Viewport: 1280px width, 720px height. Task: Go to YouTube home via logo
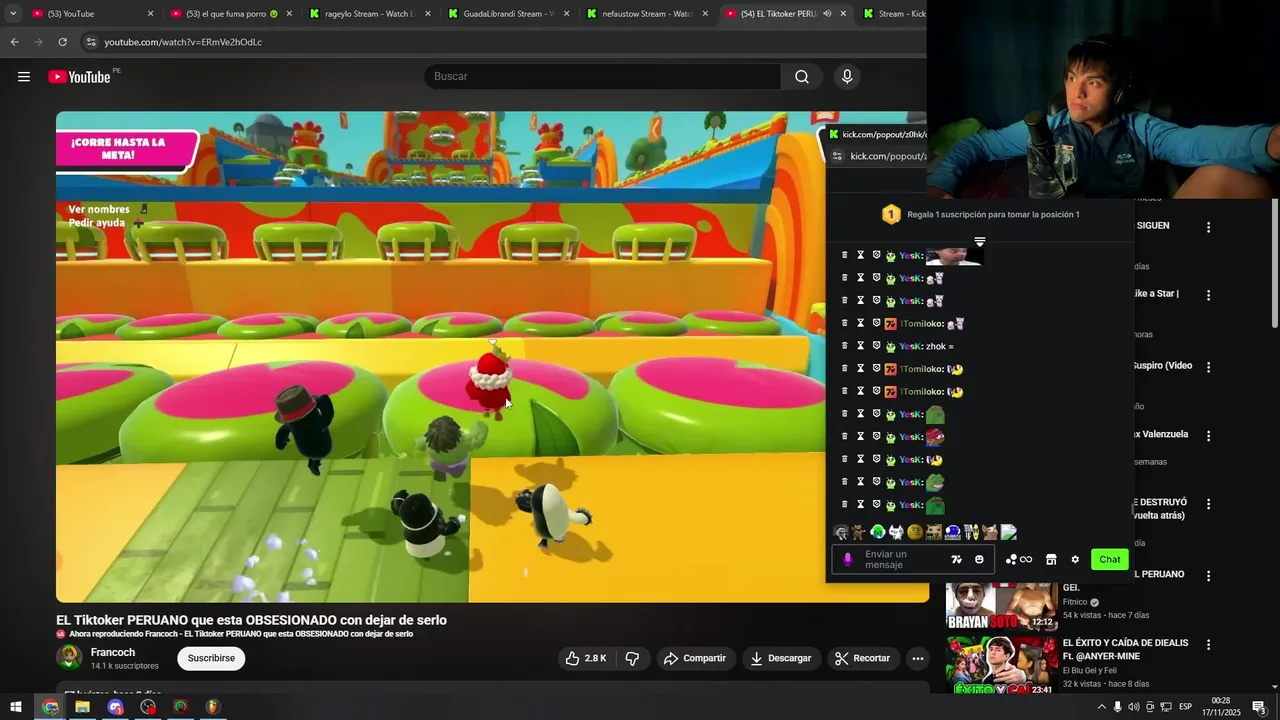click(79, 77)
